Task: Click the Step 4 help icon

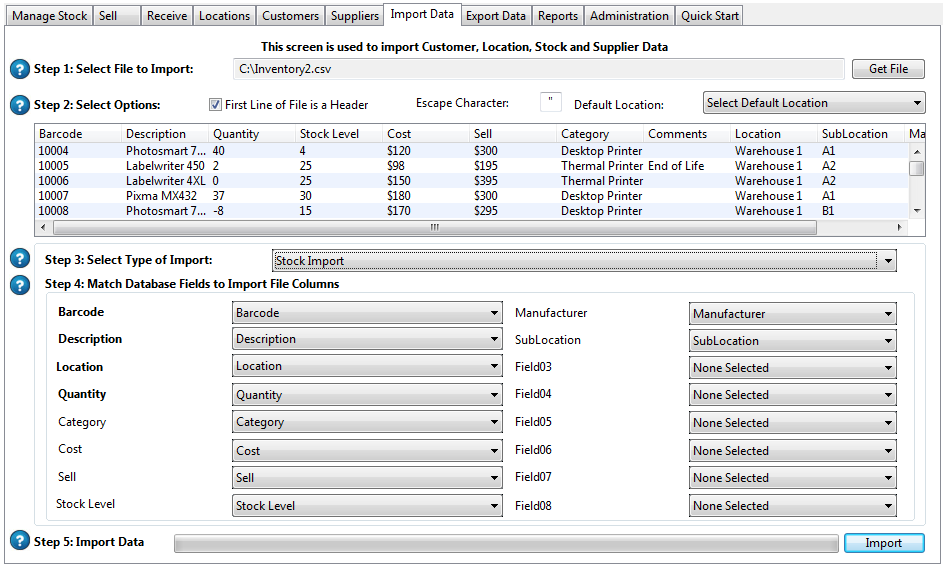Action: coord(20,285)
